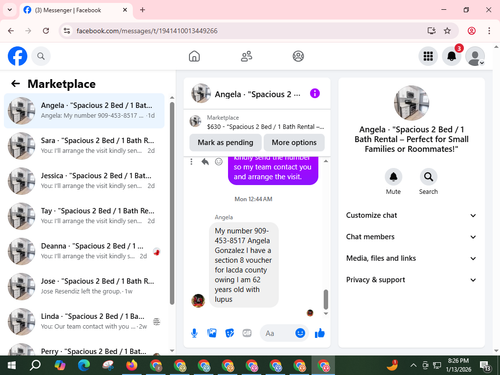Open the tab search dropdown arrow
This screenshot has height=375, width=500.
[10, 10]
